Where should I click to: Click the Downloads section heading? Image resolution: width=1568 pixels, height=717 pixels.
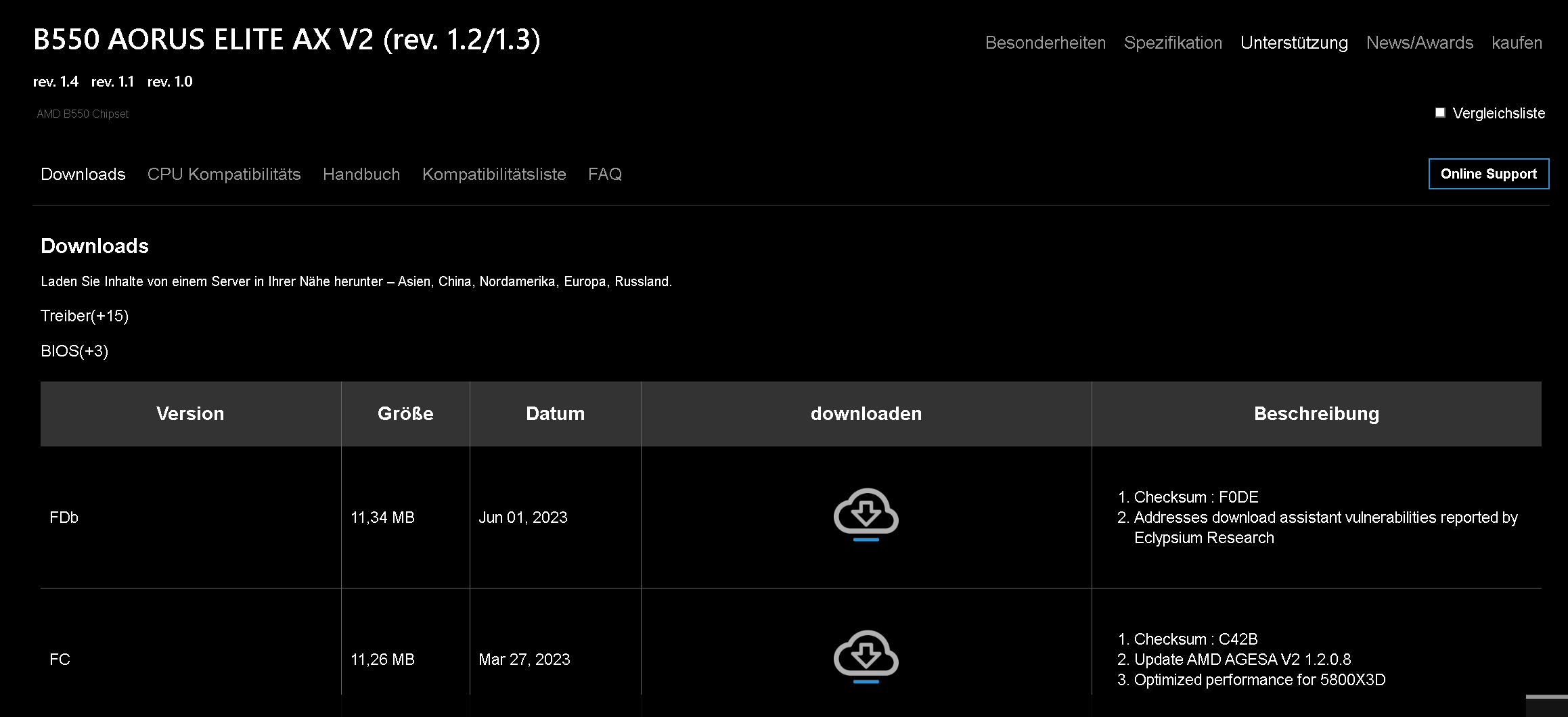click(95, 246)
